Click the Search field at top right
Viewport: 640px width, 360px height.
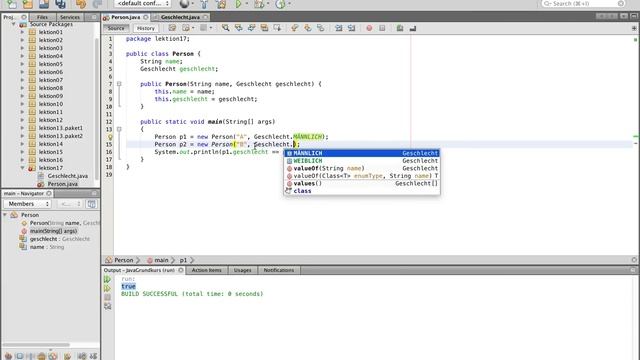(584, 4)
